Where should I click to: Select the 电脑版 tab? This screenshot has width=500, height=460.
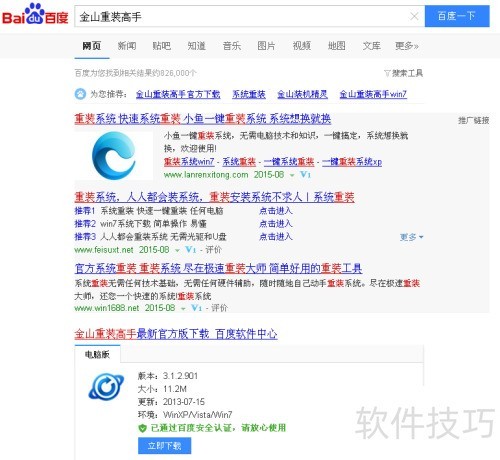click(97, 354)
